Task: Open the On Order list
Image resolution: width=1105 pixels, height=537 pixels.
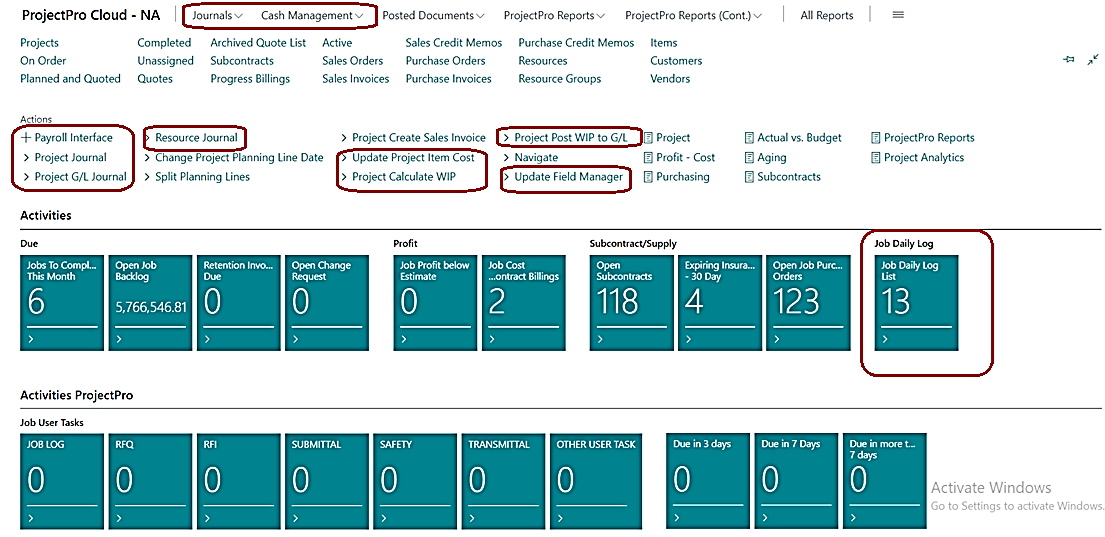Action: tap(43, 61)
